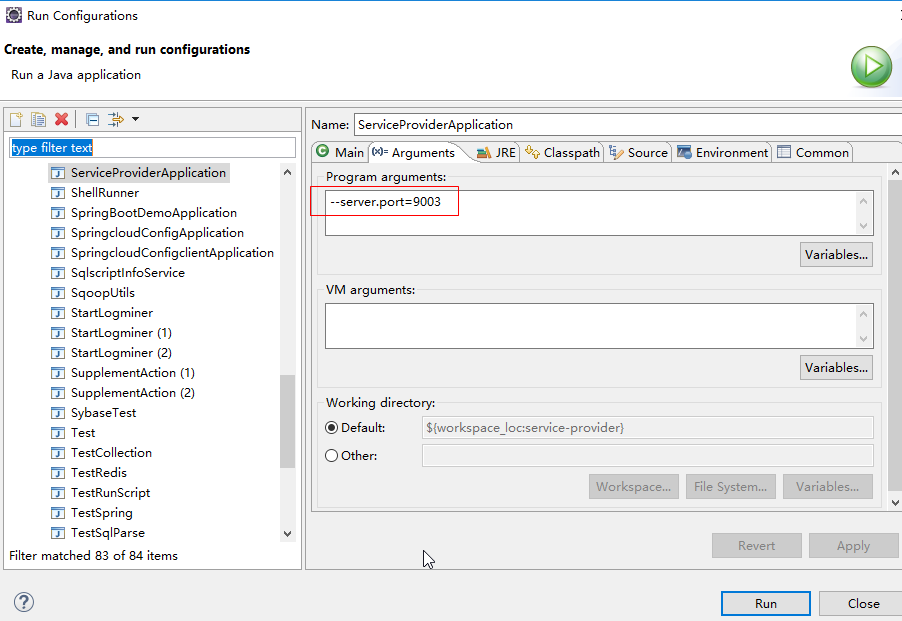Switch to the Arguments tab

(x=414, y=152)
